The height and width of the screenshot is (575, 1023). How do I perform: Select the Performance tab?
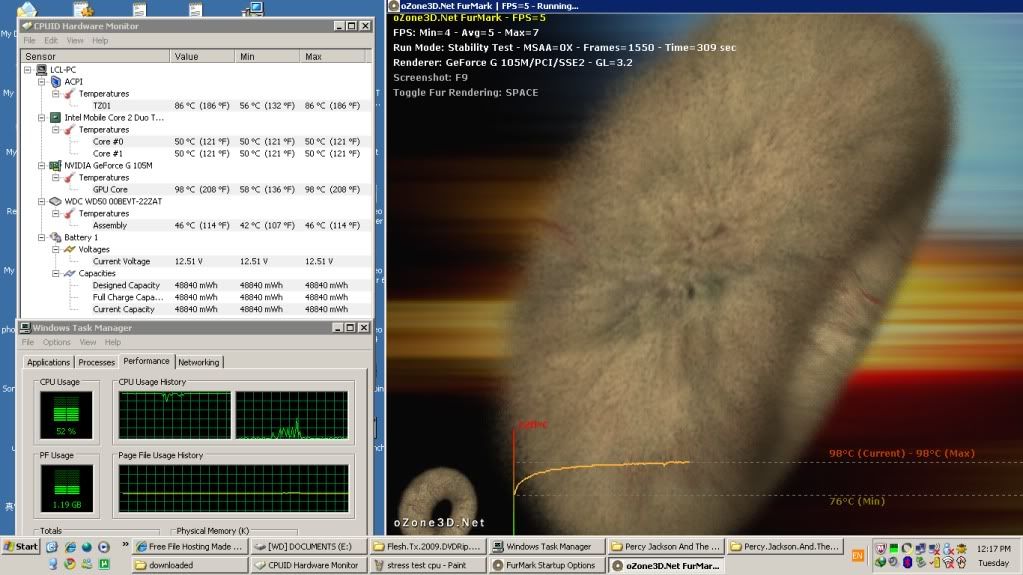pos(146,361)
